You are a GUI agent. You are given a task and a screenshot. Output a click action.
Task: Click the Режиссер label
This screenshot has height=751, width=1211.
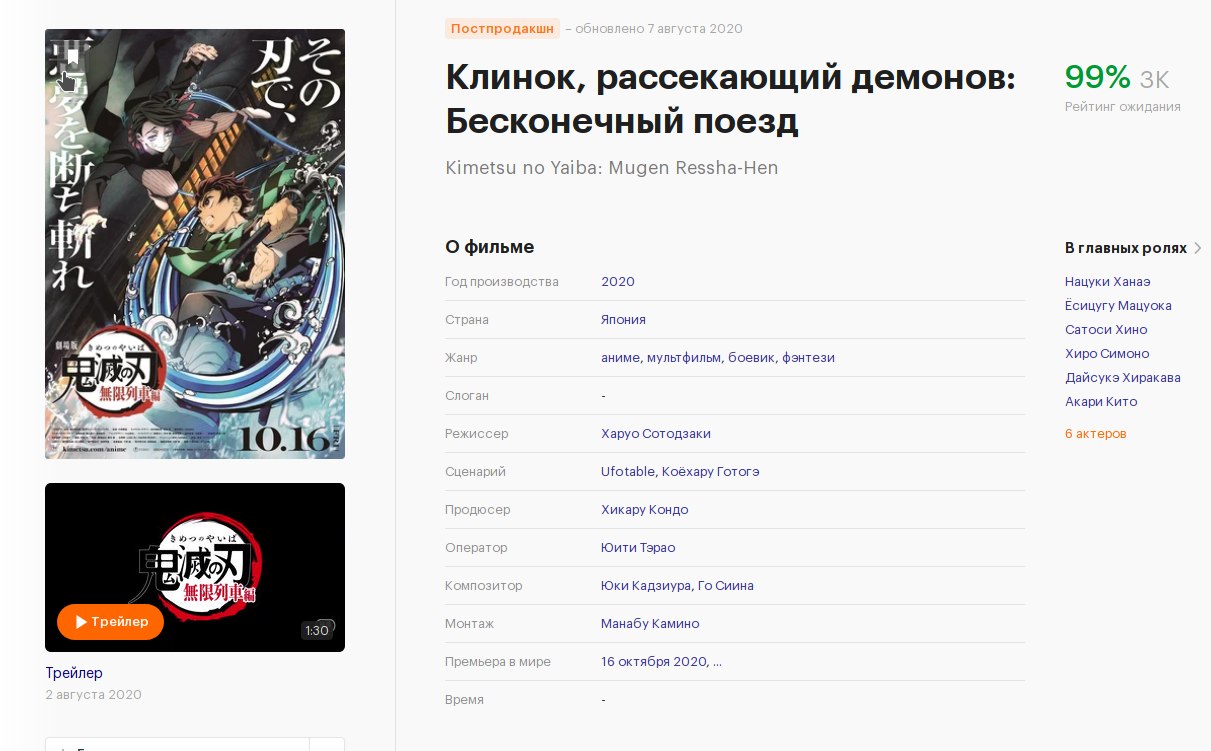point(477,434)
